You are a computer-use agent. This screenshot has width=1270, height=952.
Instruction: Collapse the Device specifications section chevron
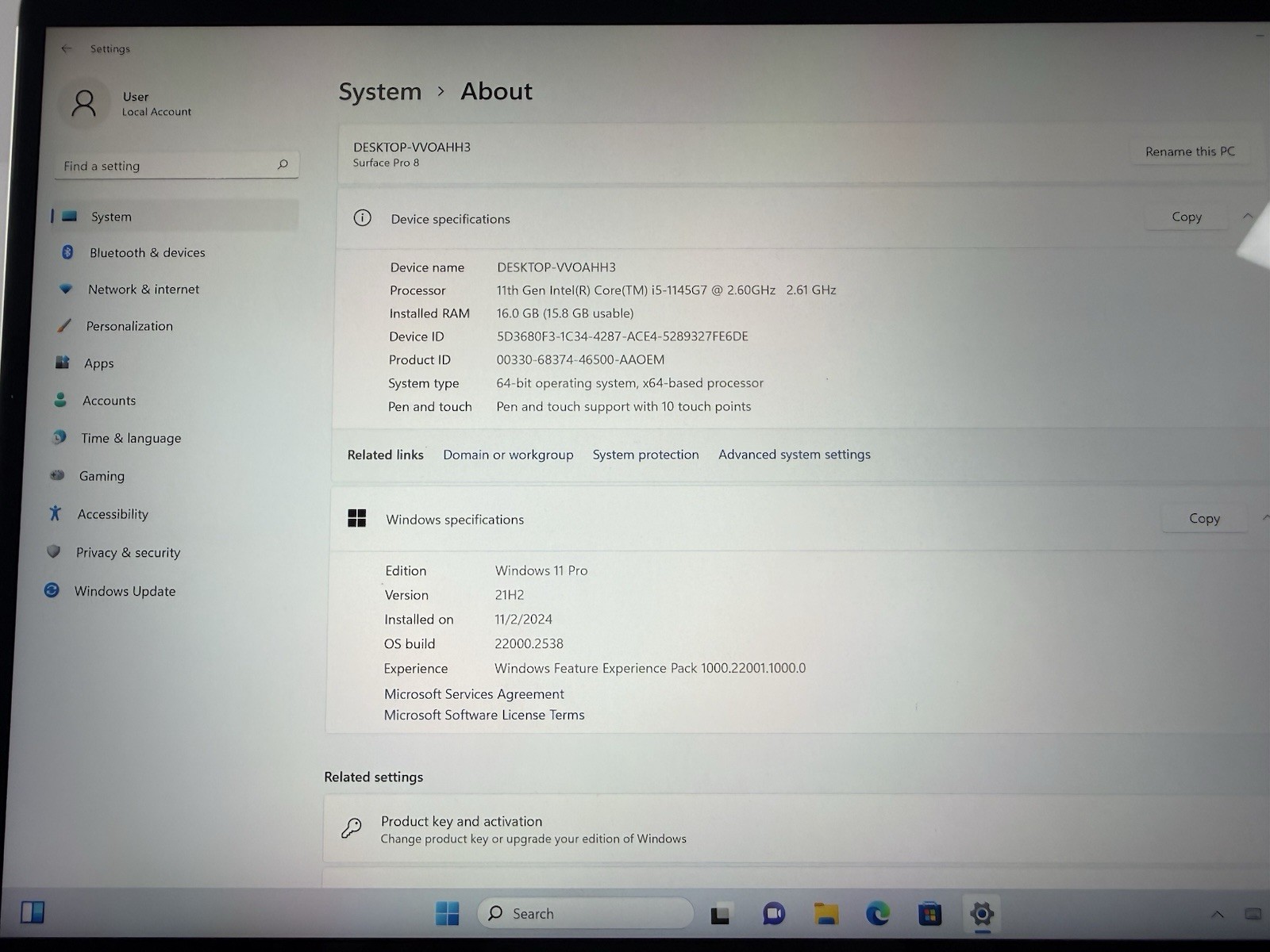click(1248, 216)
